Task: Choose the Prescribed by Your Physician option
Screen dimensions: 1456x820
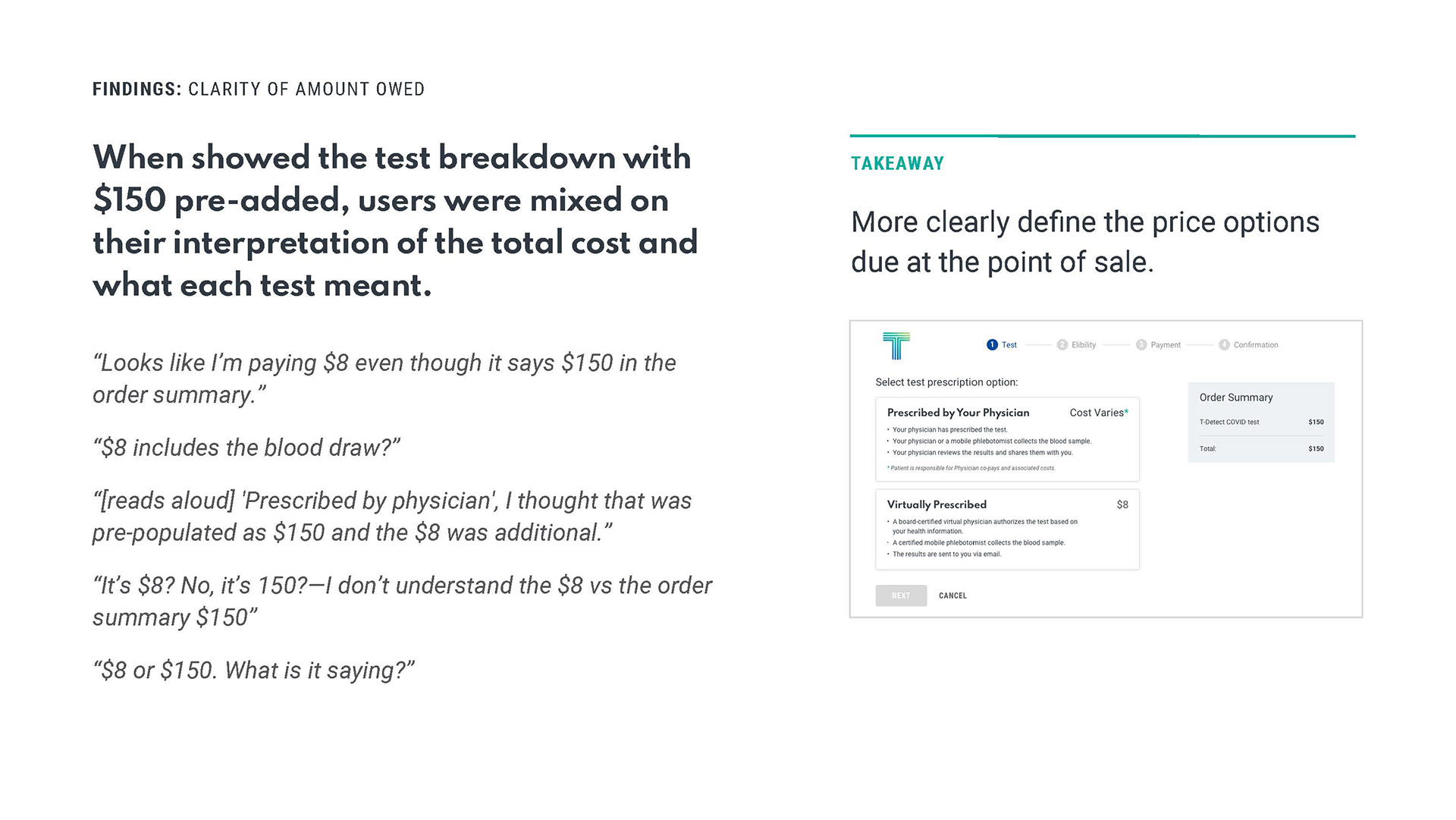Action: [x=1007, y=439]
